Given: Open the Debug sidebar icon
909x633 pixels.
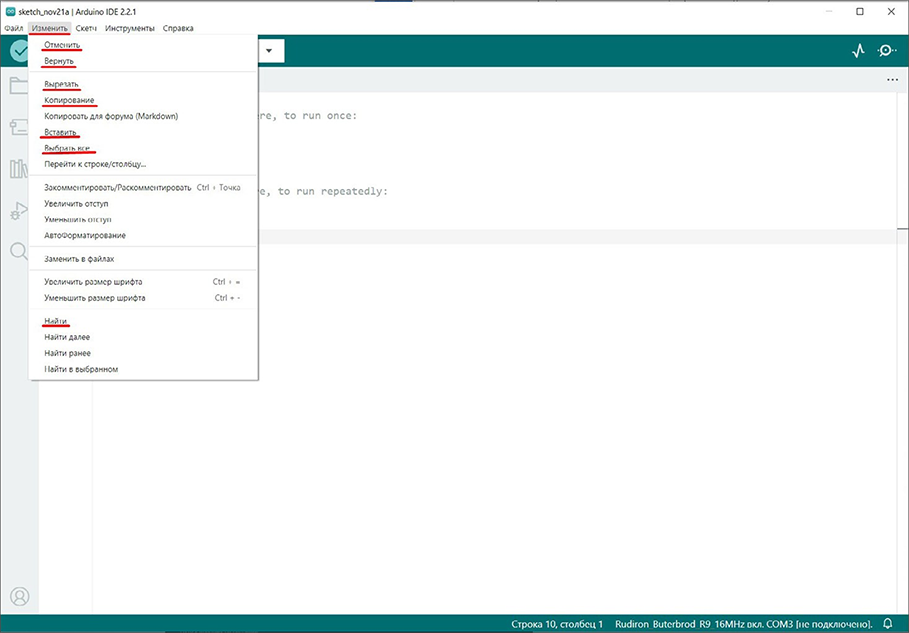Looking at the screenshot, I should coord(19,210).
